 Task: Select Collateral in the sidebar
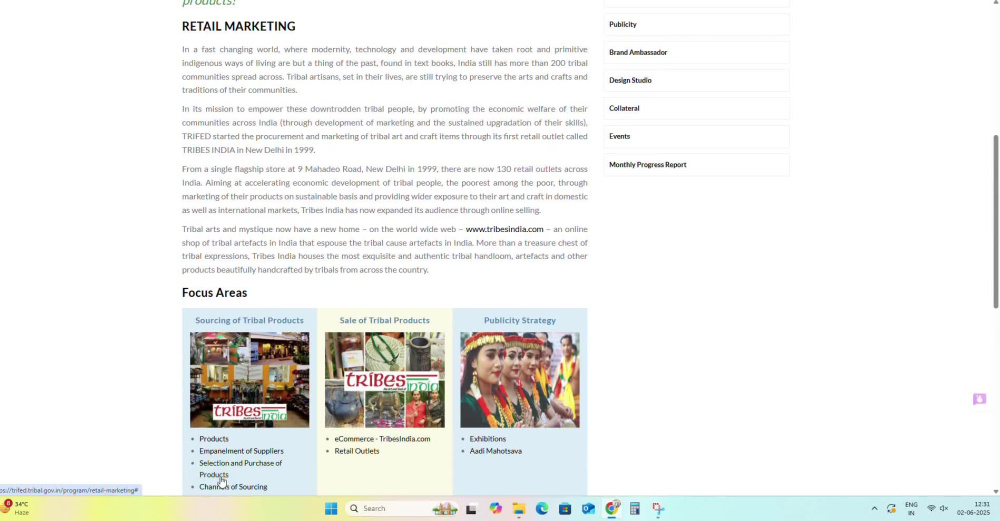[x=696, y=108]
